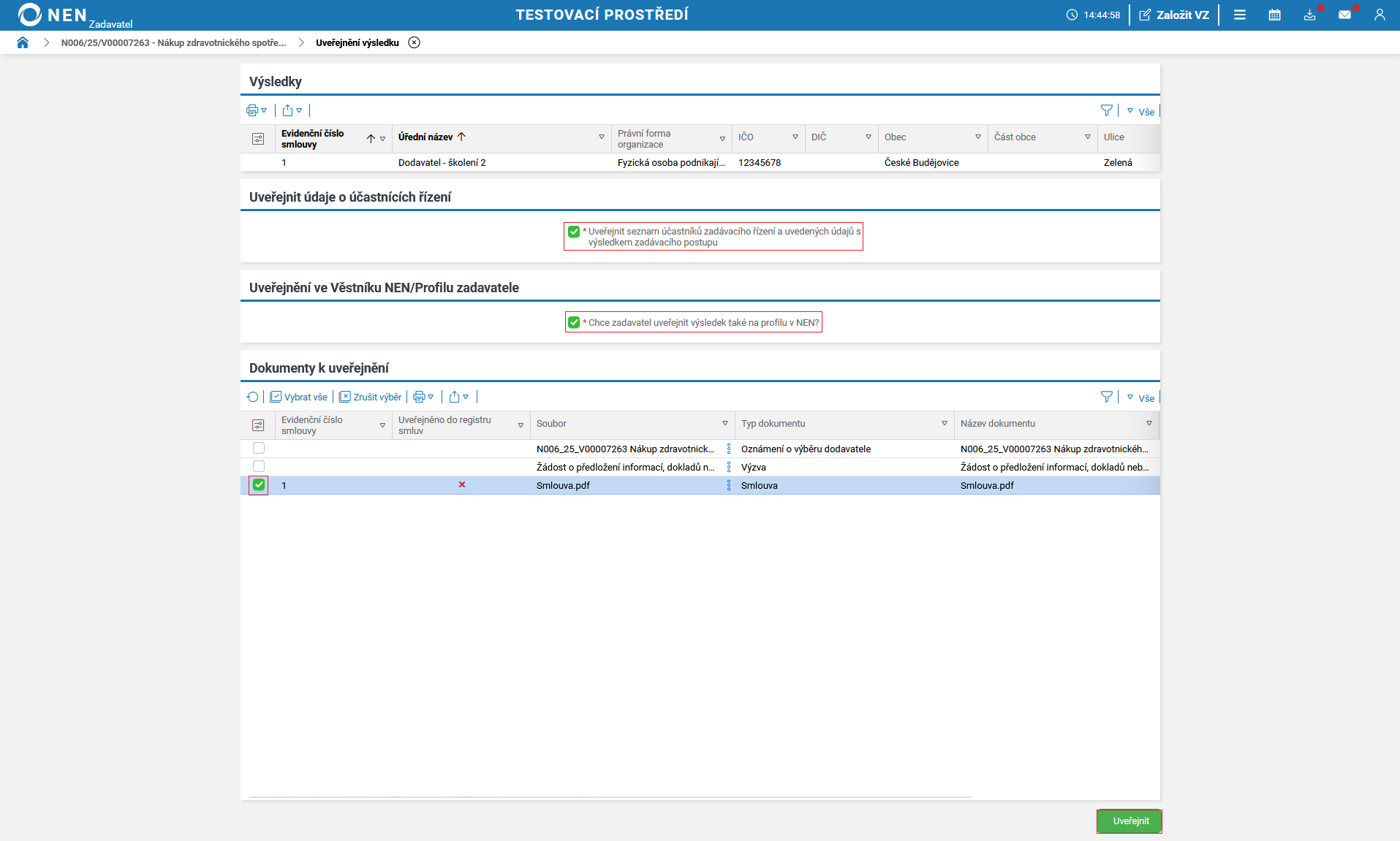Open the N006/25/V00007263 breadcrumb tab
1400x841 pixels.
point(173,42)
